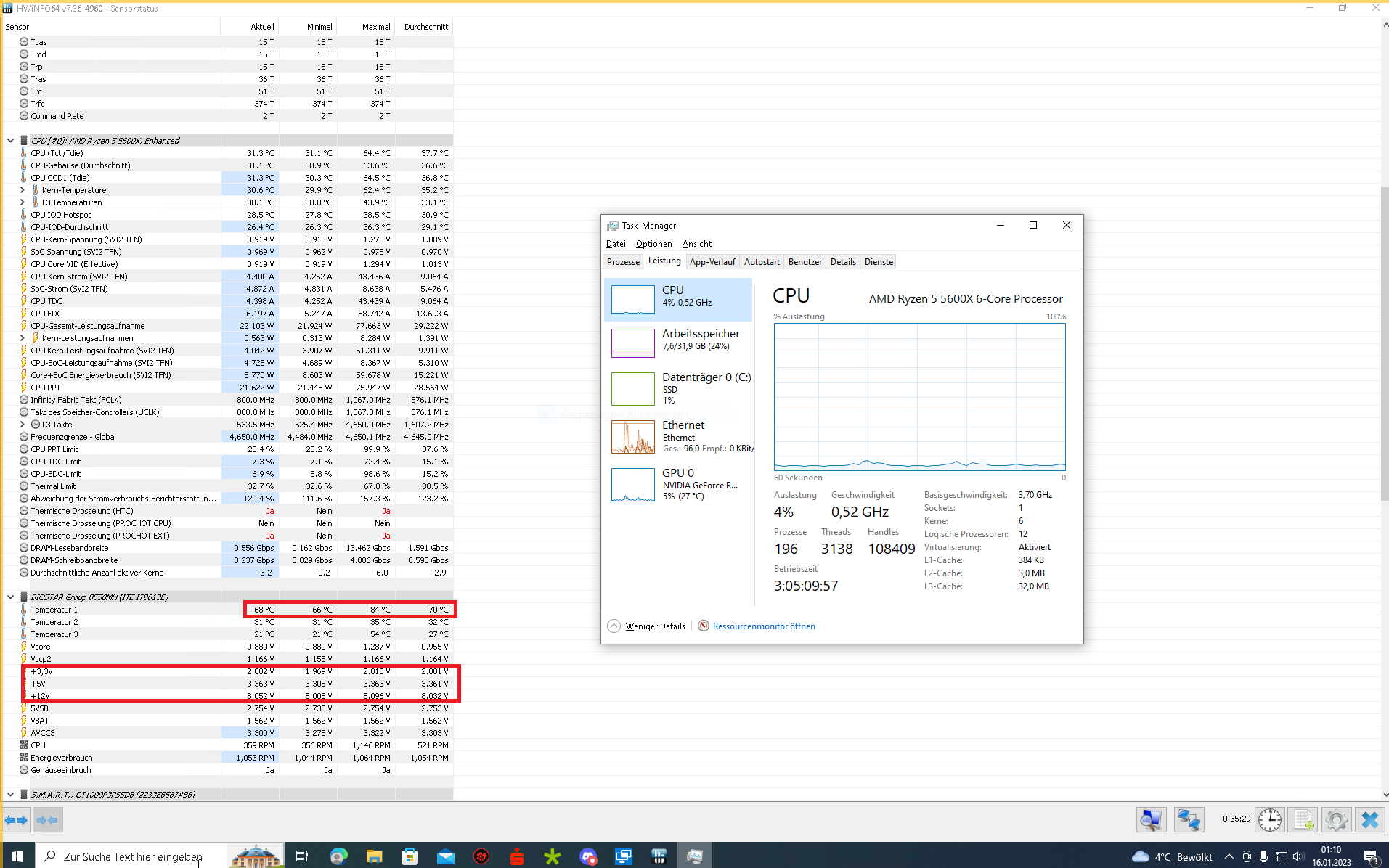This screenshot has height=868, width=1389.
Task: Select Datenträger 0 (C:) in Task-Manager
Action: click(678, 388)
